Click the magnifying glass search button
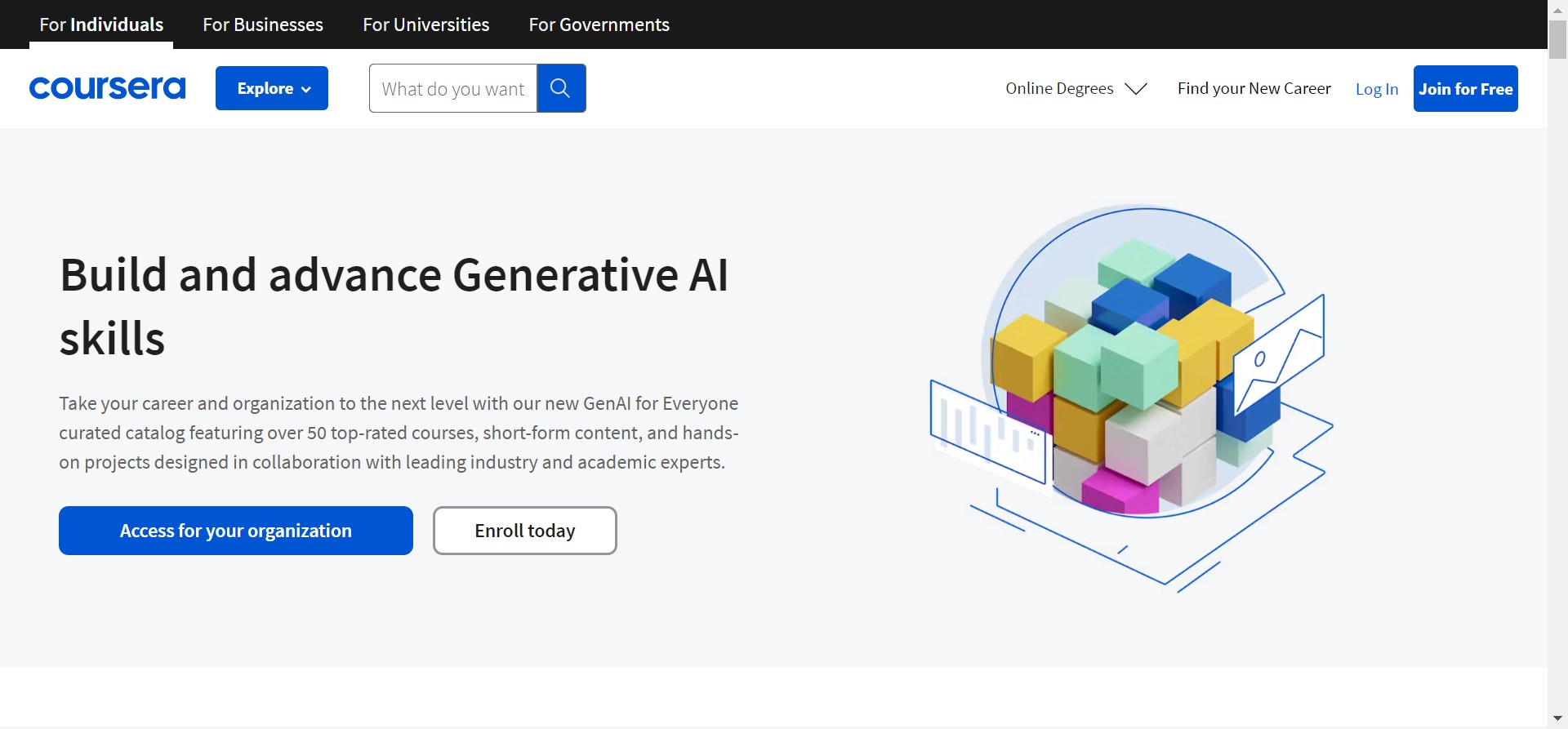This screenshot has height=729, width=1568. [x=561, y=88]
